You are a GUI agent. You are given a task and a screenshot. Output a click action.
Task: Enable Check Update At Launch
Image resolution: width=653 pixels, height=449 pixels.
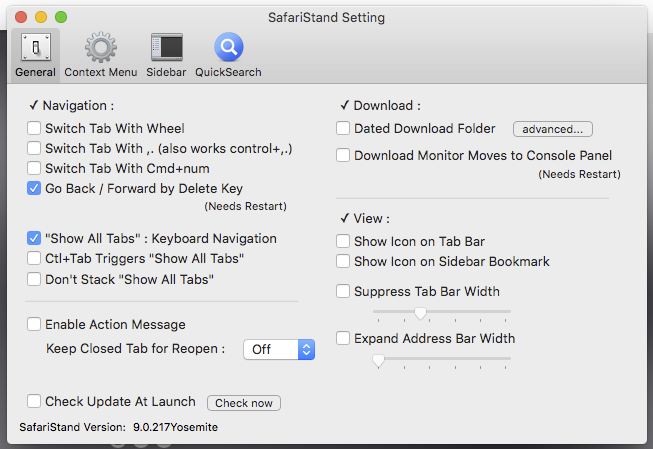point(35,402)
